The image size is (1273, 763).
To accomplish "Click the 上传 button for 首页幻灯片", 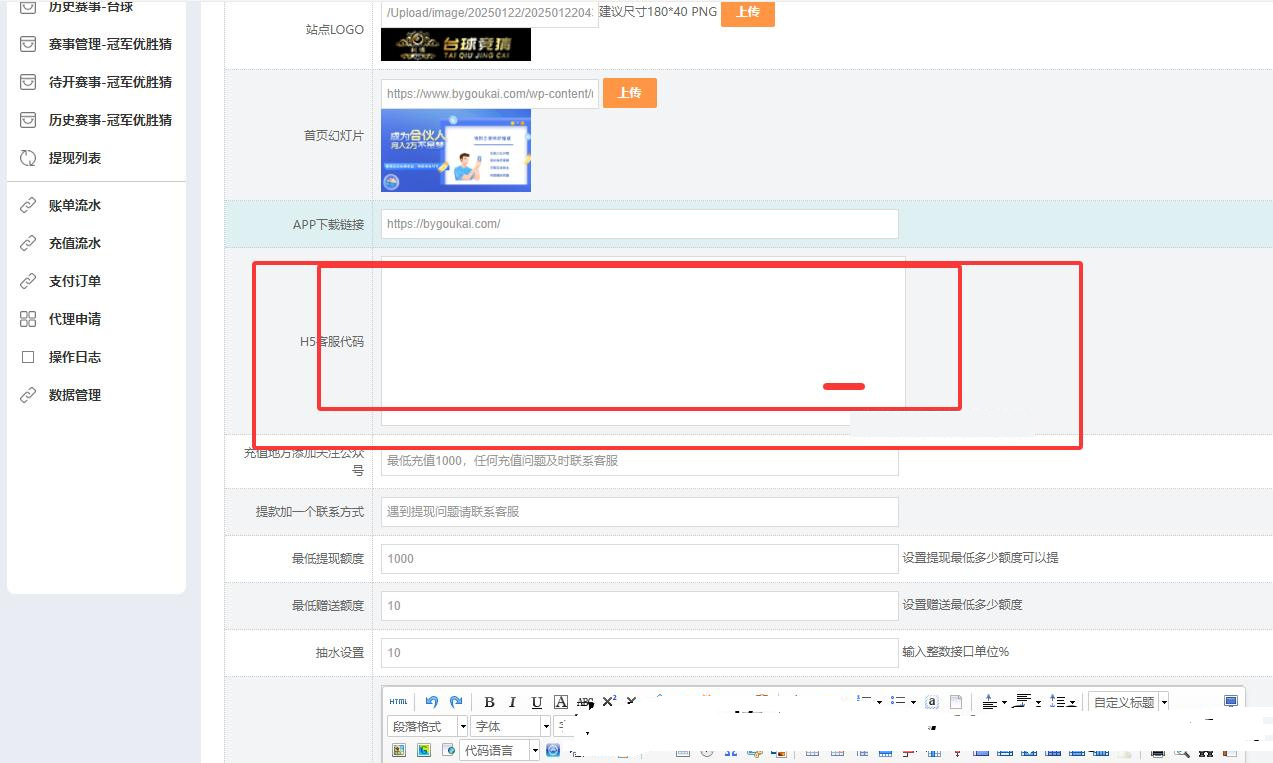I will [630, 92].
